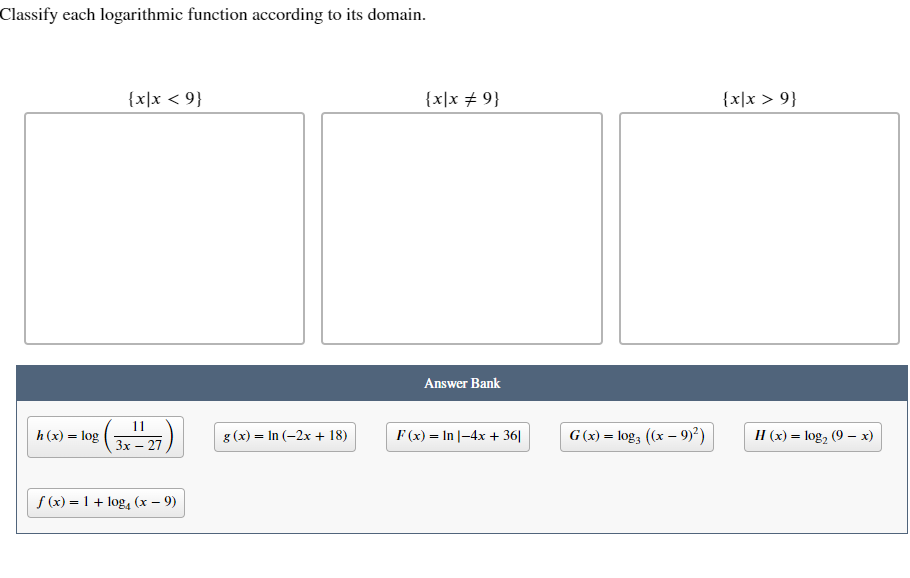Click the Answer Bank header bar
The image size is (910, 578).
pyautogui.click(x=461, y=383)
